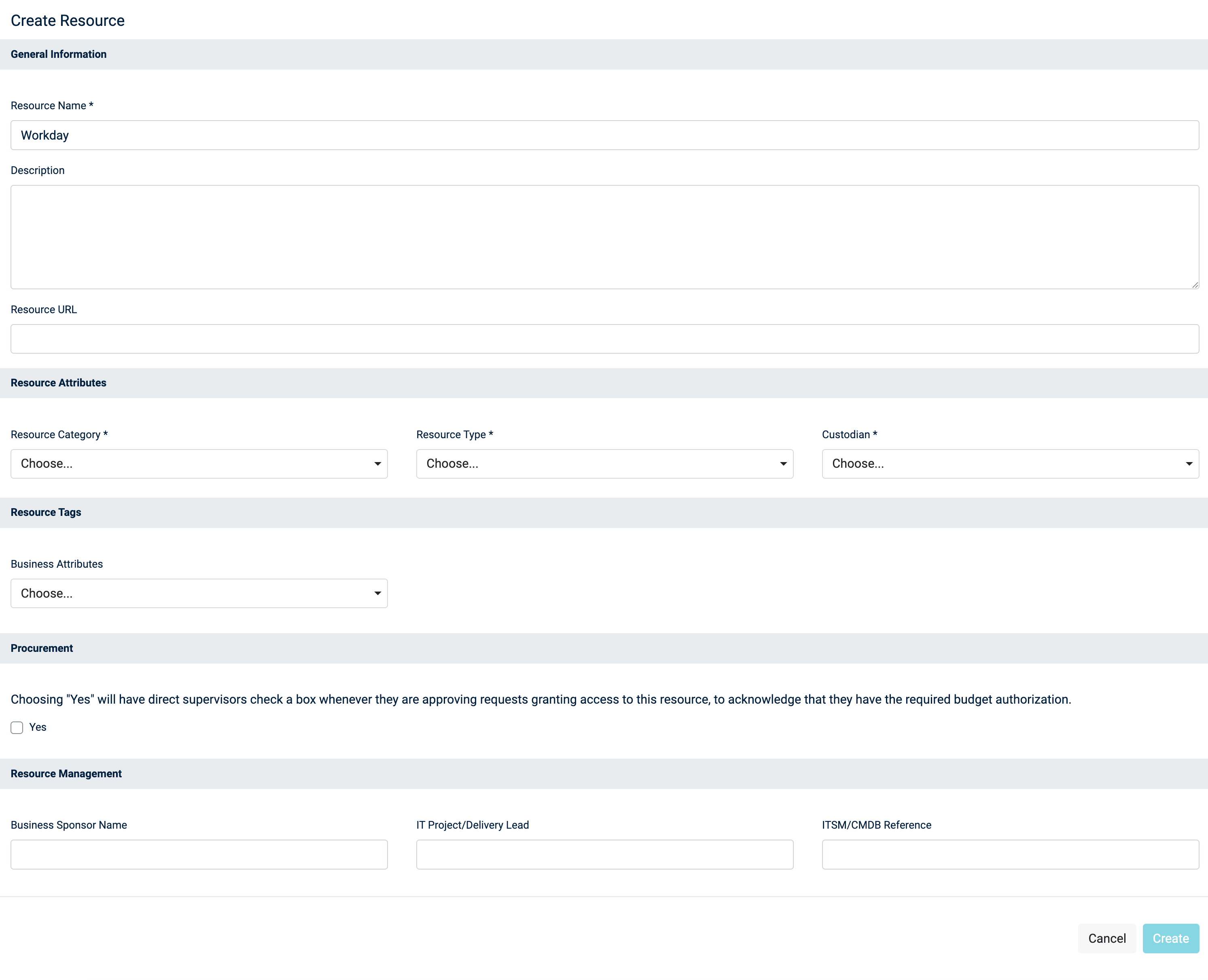Screen dimensions: 1208x980
Task: Click the Resource Management section header
Action: coord(66,773)
